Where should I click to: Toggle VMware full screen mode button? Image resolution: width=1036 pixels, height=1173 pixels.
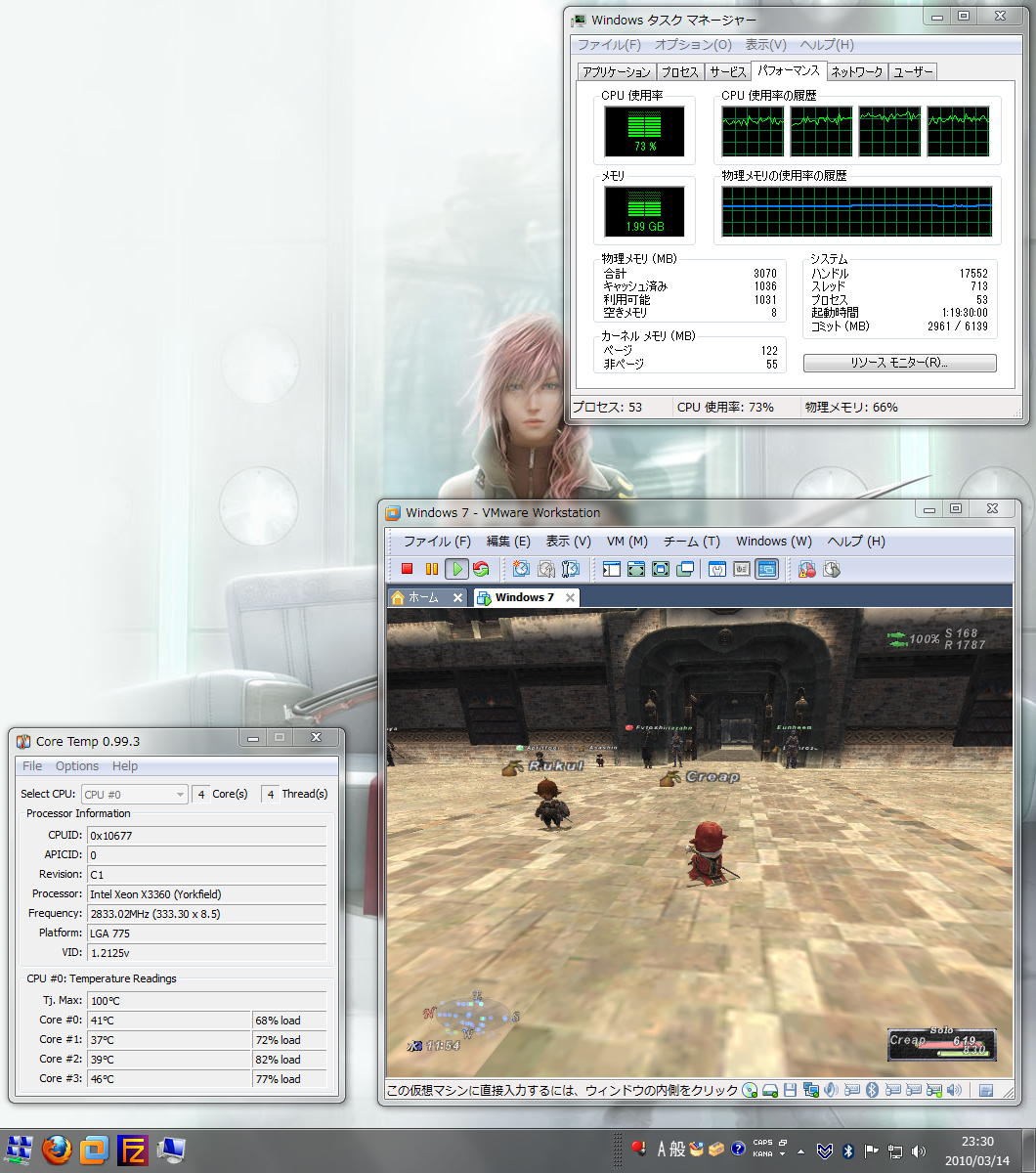(636, 569)
